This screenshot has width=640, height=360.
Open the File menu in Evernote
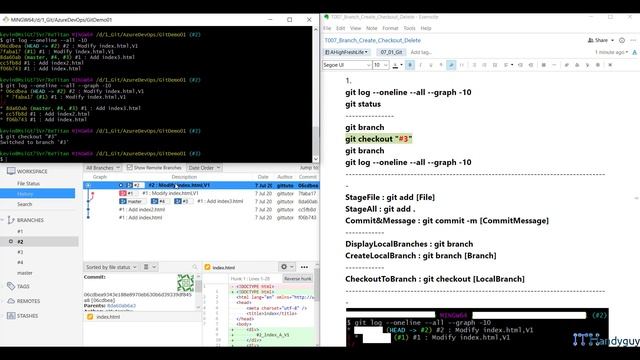tap(327, 28)
